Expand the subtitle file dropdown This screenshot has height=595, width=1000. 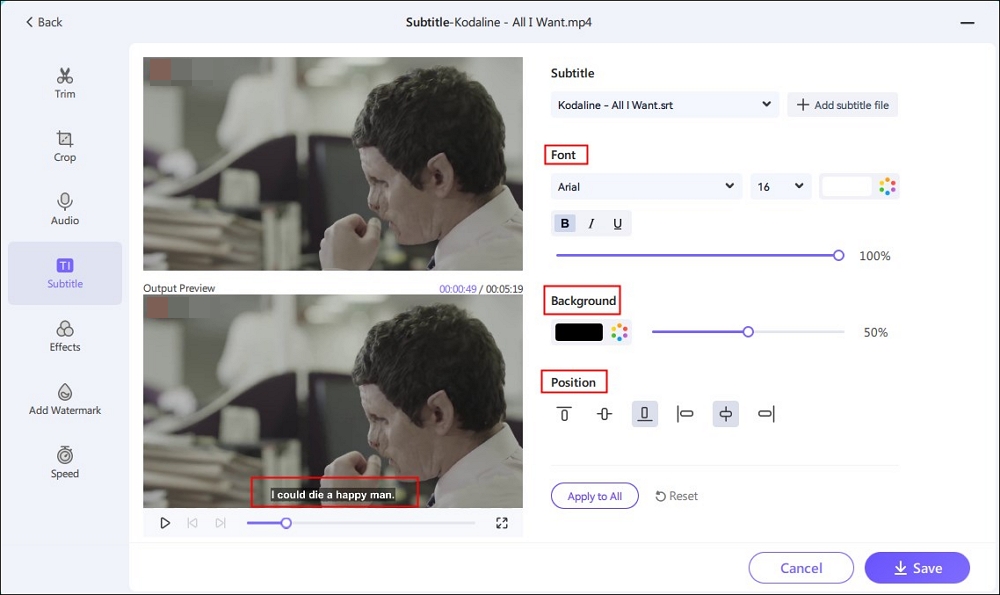pos(665,105)
